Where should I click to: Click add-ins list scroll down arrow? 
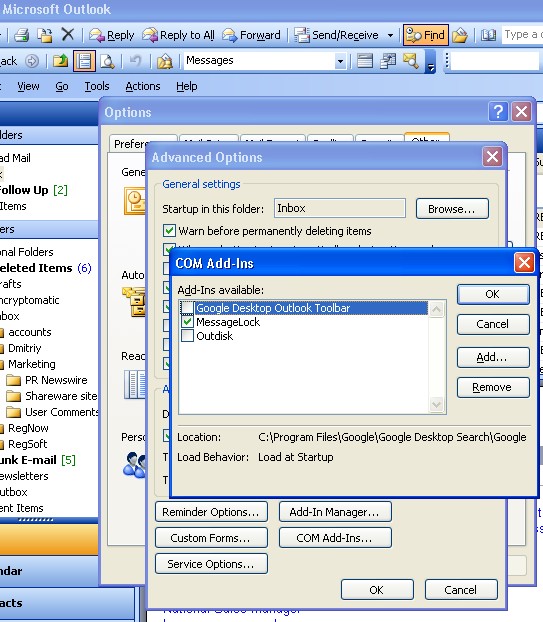coord(436,404)
